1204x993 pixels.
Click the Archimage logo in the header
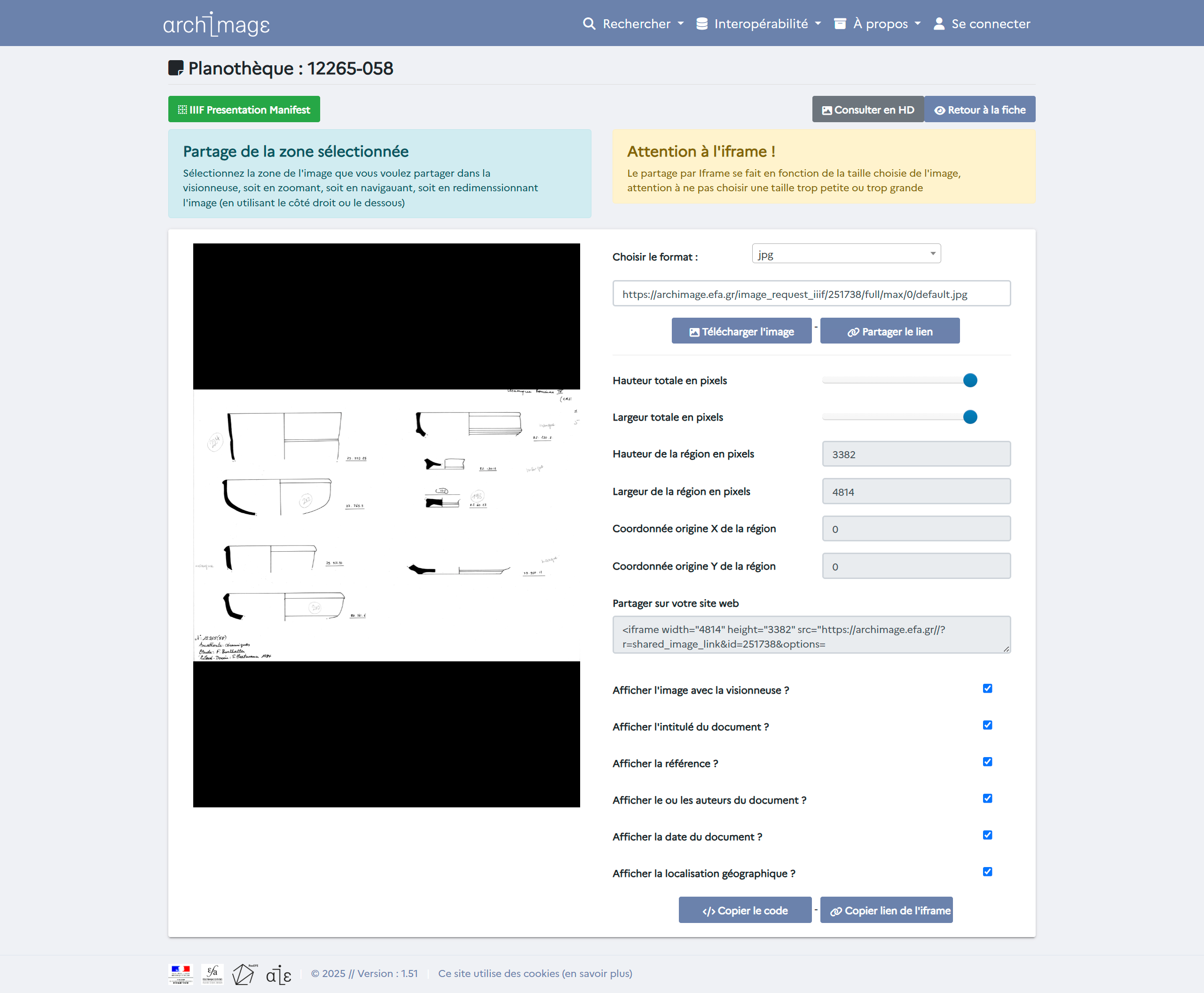click(x=216, y=24)
